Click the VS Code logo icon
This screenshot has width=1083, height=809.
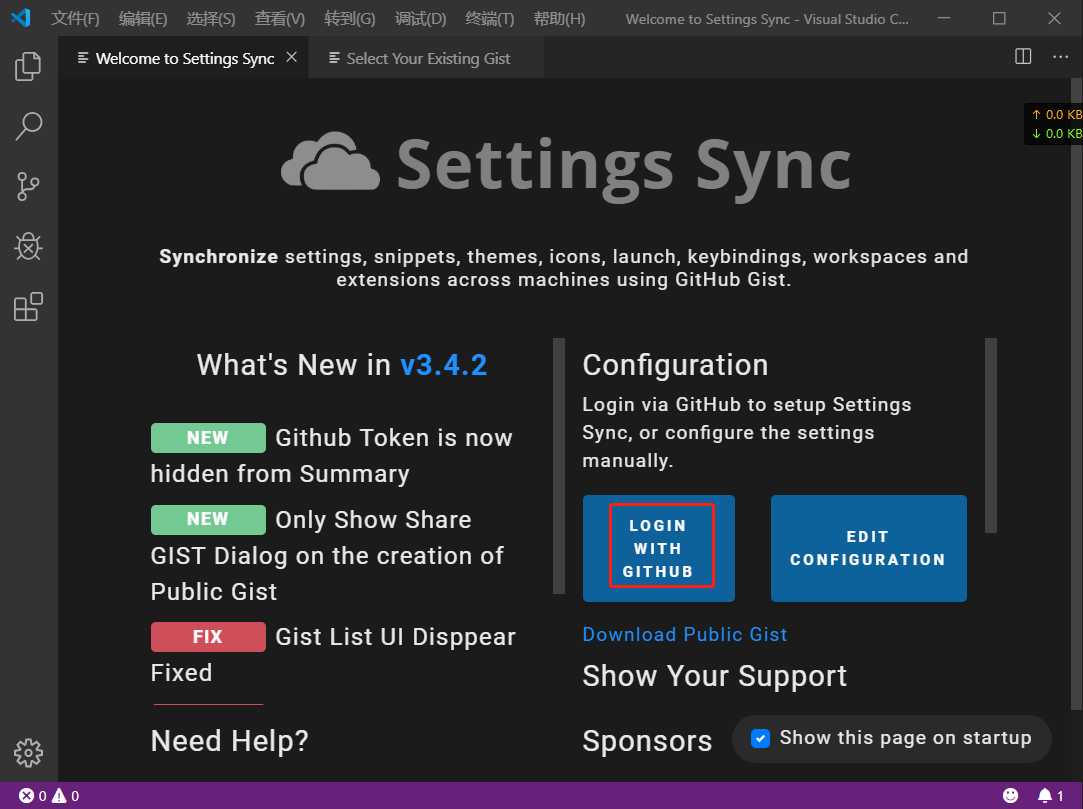(x=21, y=18)
